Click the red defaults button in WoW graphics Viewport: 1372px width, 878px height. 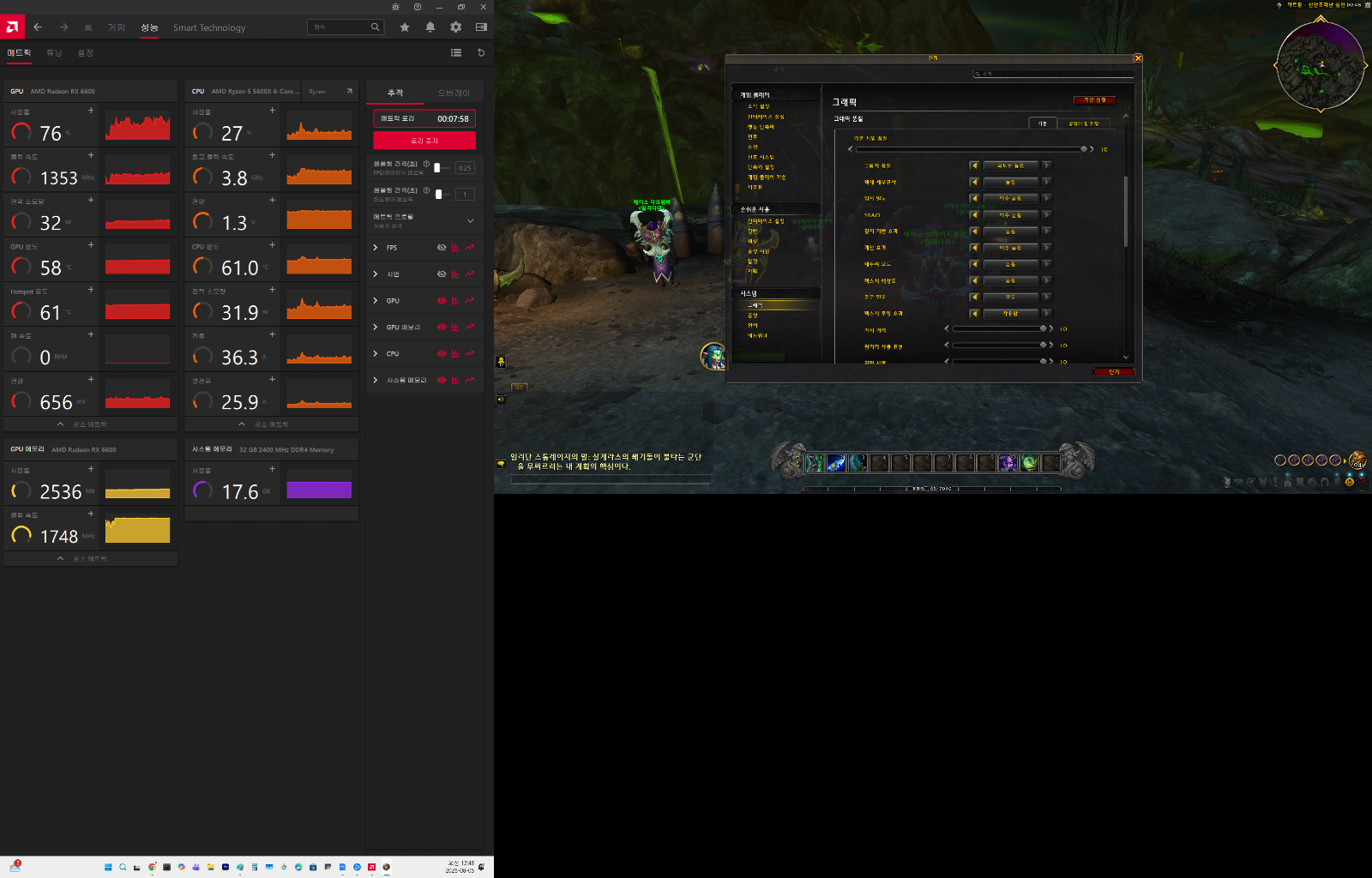[x=1094, y=100]
